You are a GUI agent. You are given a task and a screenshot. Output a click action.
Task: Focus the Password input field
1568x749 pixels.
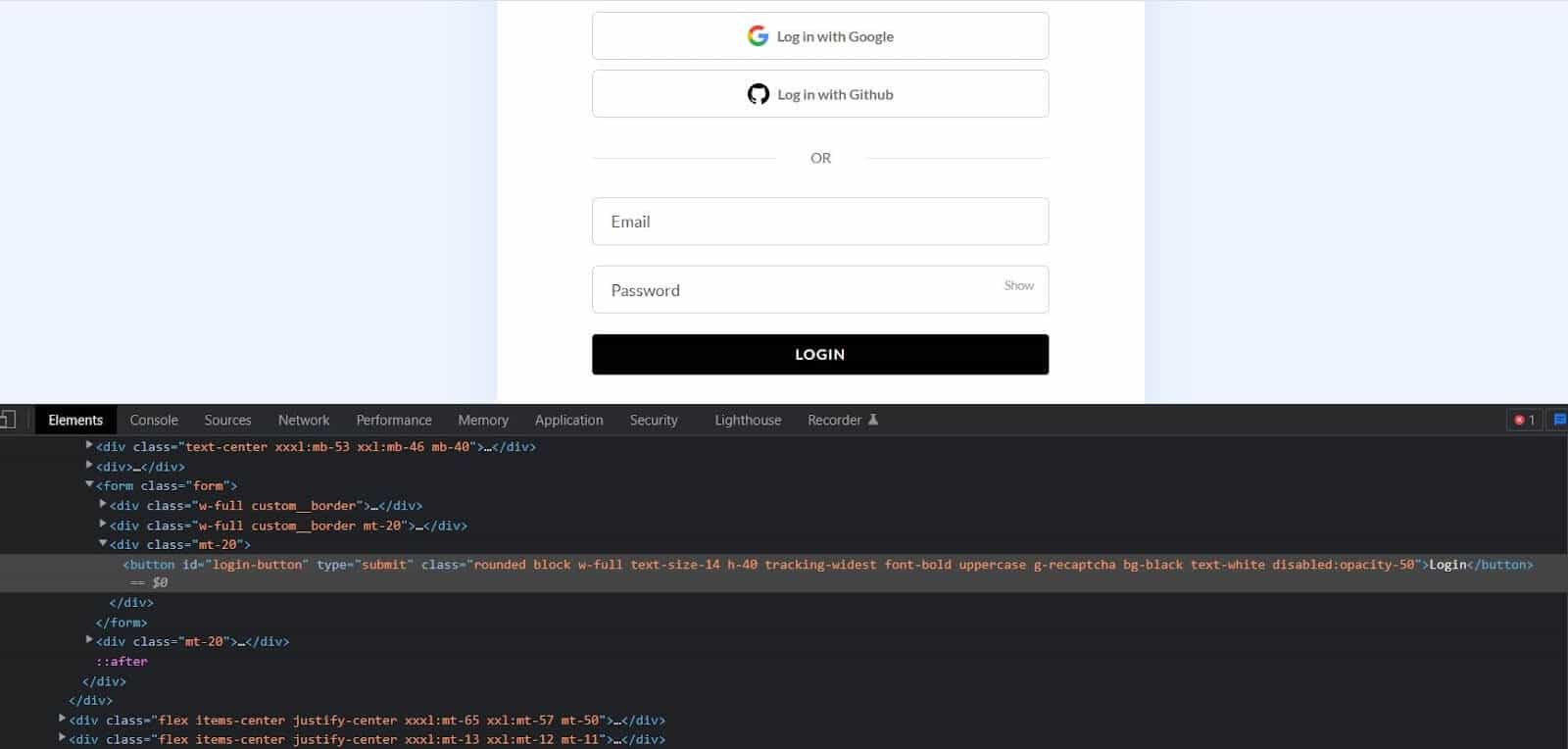(x=820, y=290)
